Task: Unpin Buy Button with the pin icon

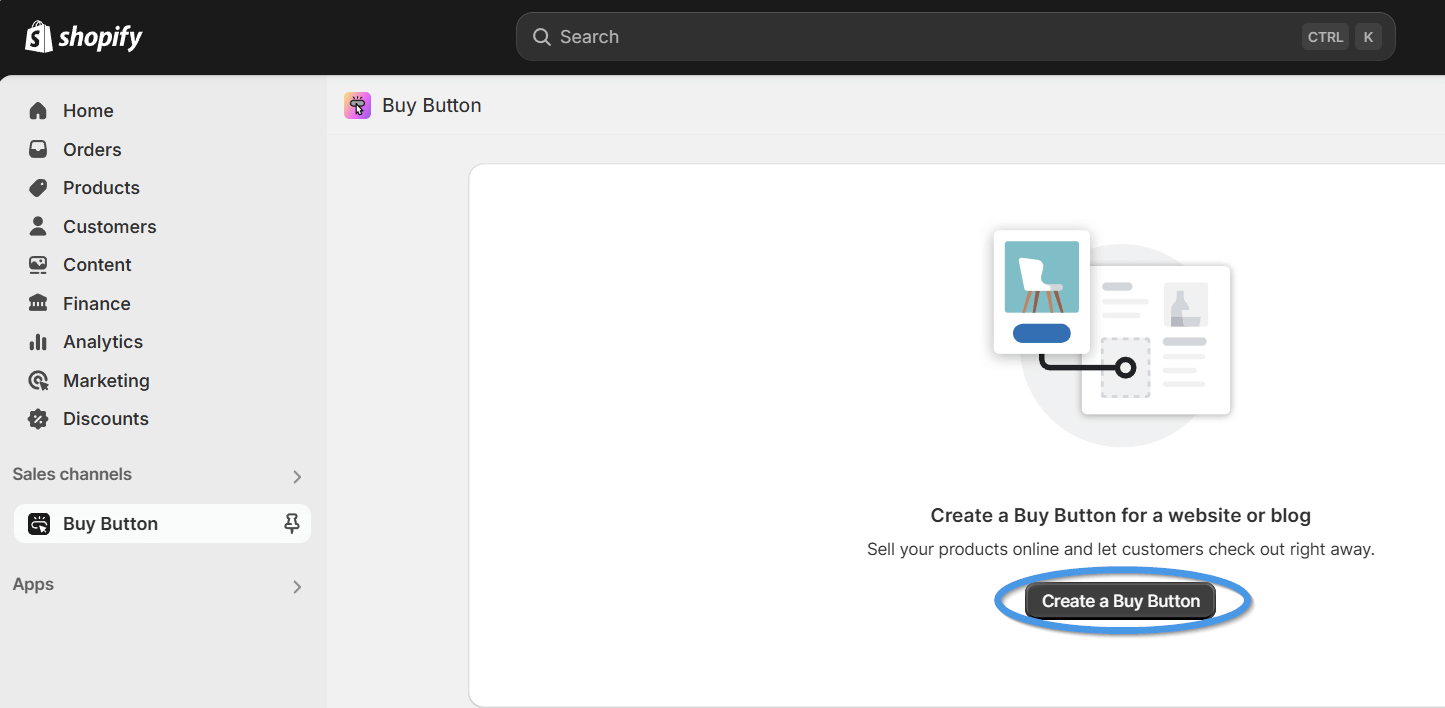Action: 291,524
